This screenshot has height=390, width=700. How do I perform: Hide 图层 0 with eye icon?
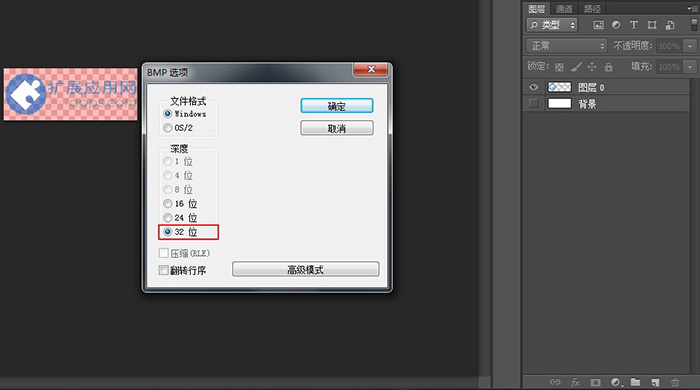point(533,87)
